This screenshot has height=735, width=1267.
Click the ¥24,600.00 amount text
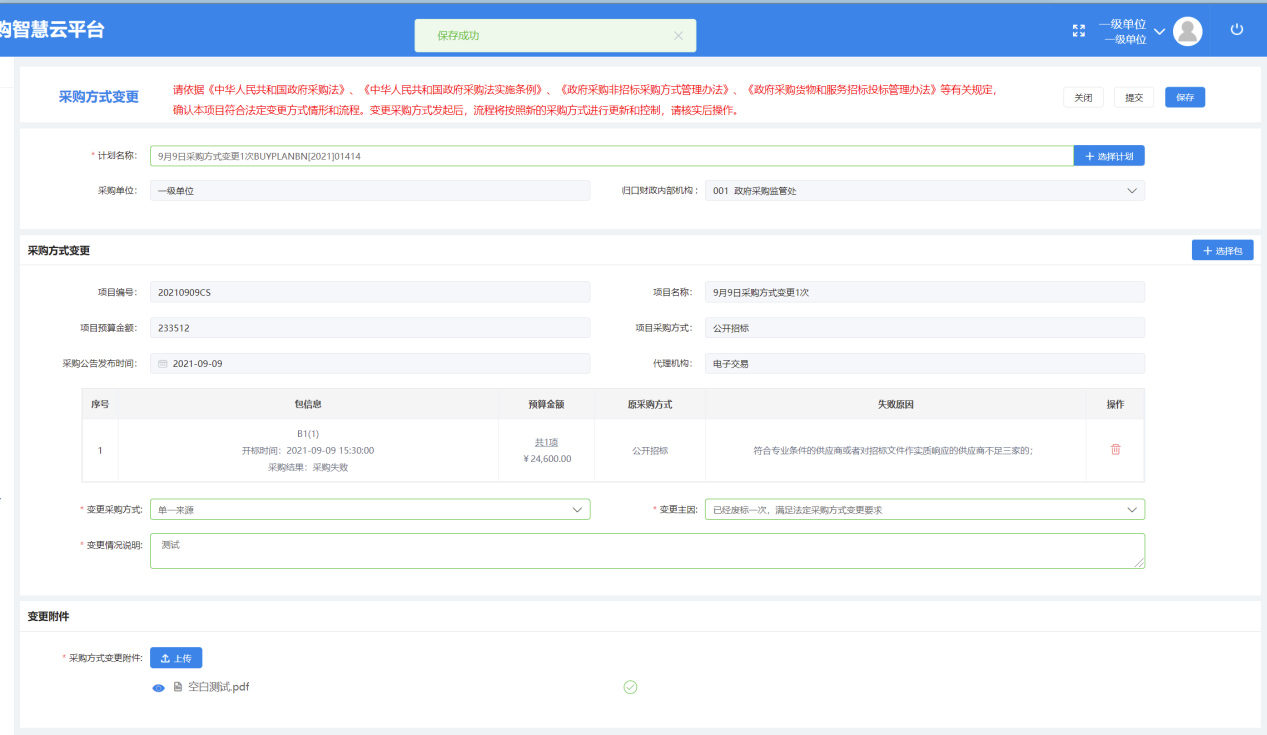(547, 459)
